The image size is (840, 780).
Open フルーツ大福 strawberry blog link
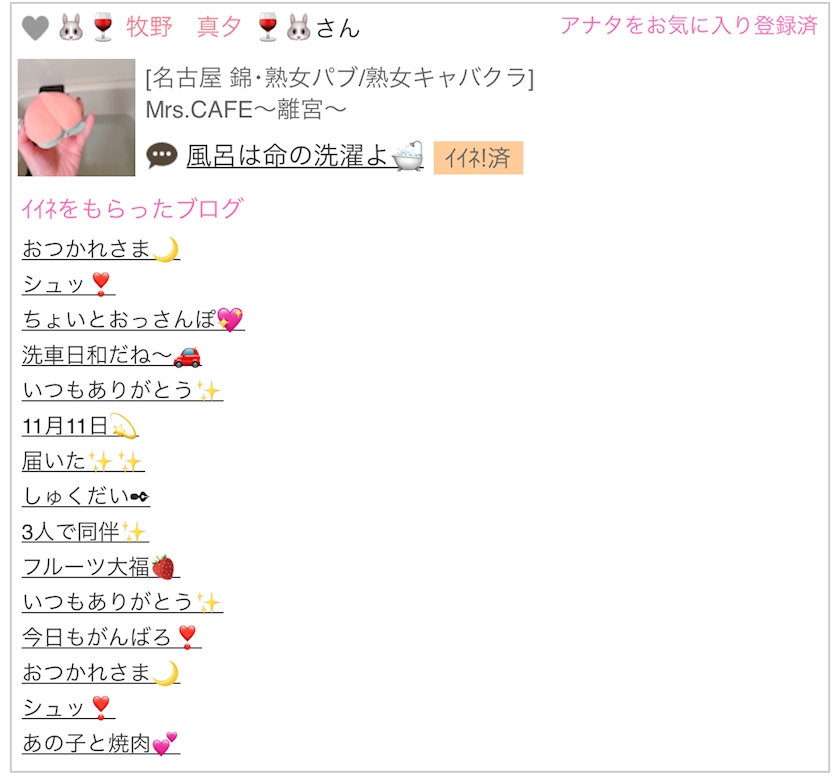pos(101,567)
